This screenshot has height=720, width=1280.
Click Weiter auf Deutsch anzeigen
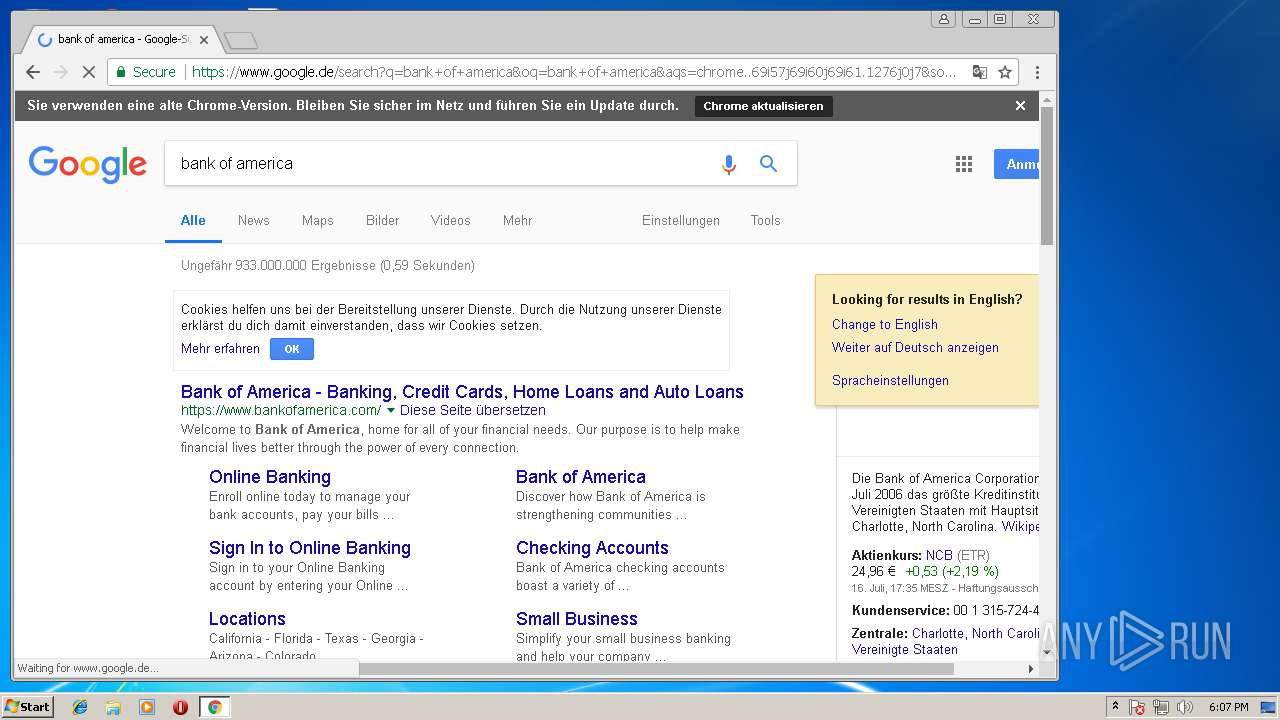click(x=915, y=348)
